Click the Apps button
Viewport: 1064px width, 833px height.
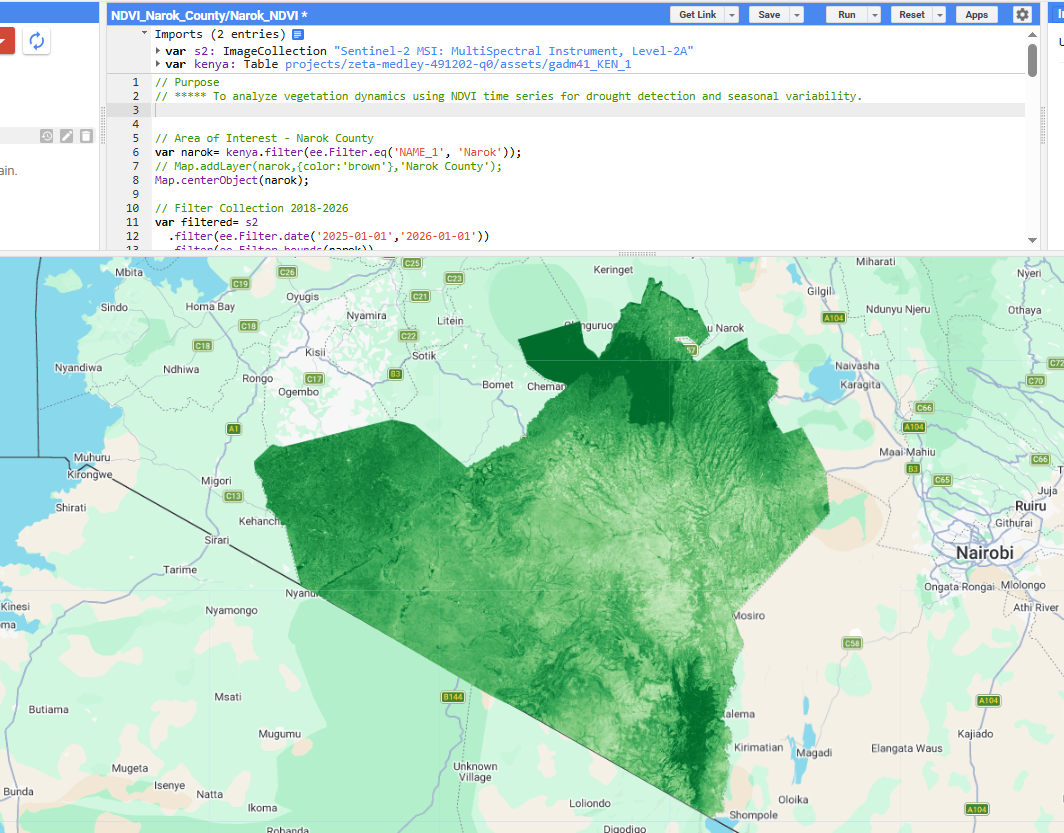976,15
